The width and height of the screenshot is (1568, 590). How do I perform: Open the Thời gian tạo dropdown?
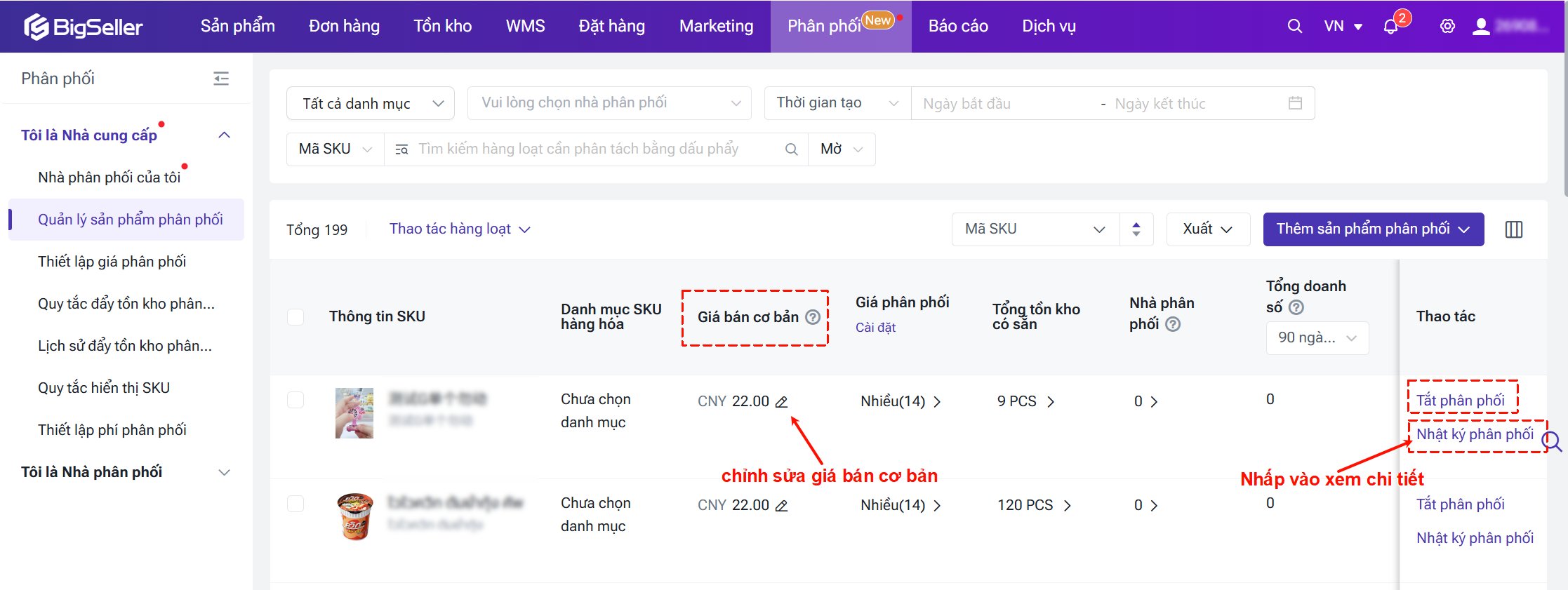click(x=837, y=103)
